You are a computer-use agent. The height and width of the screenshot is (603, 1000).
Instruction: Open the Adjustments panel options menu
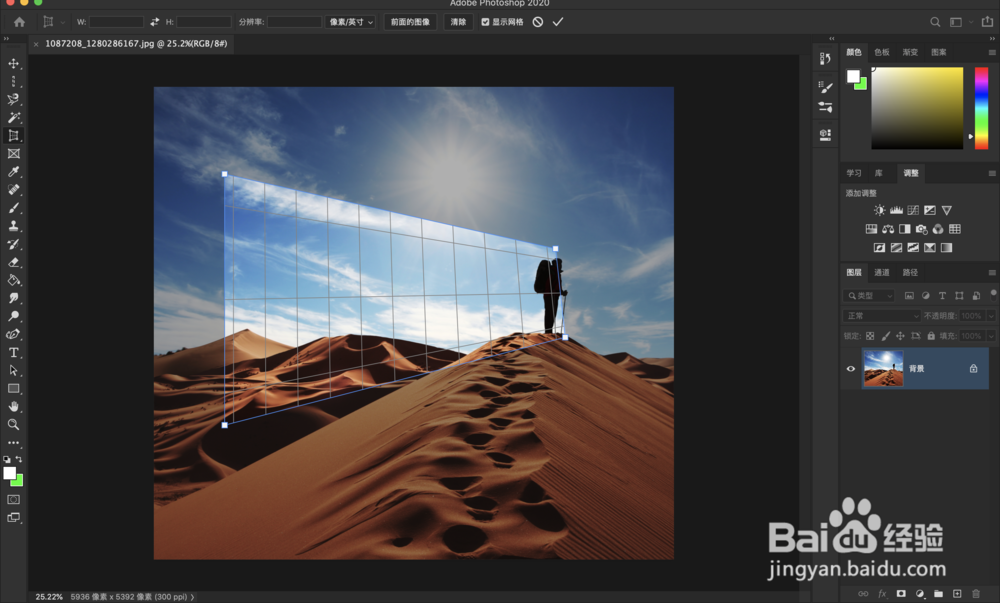tap(992, 173)
